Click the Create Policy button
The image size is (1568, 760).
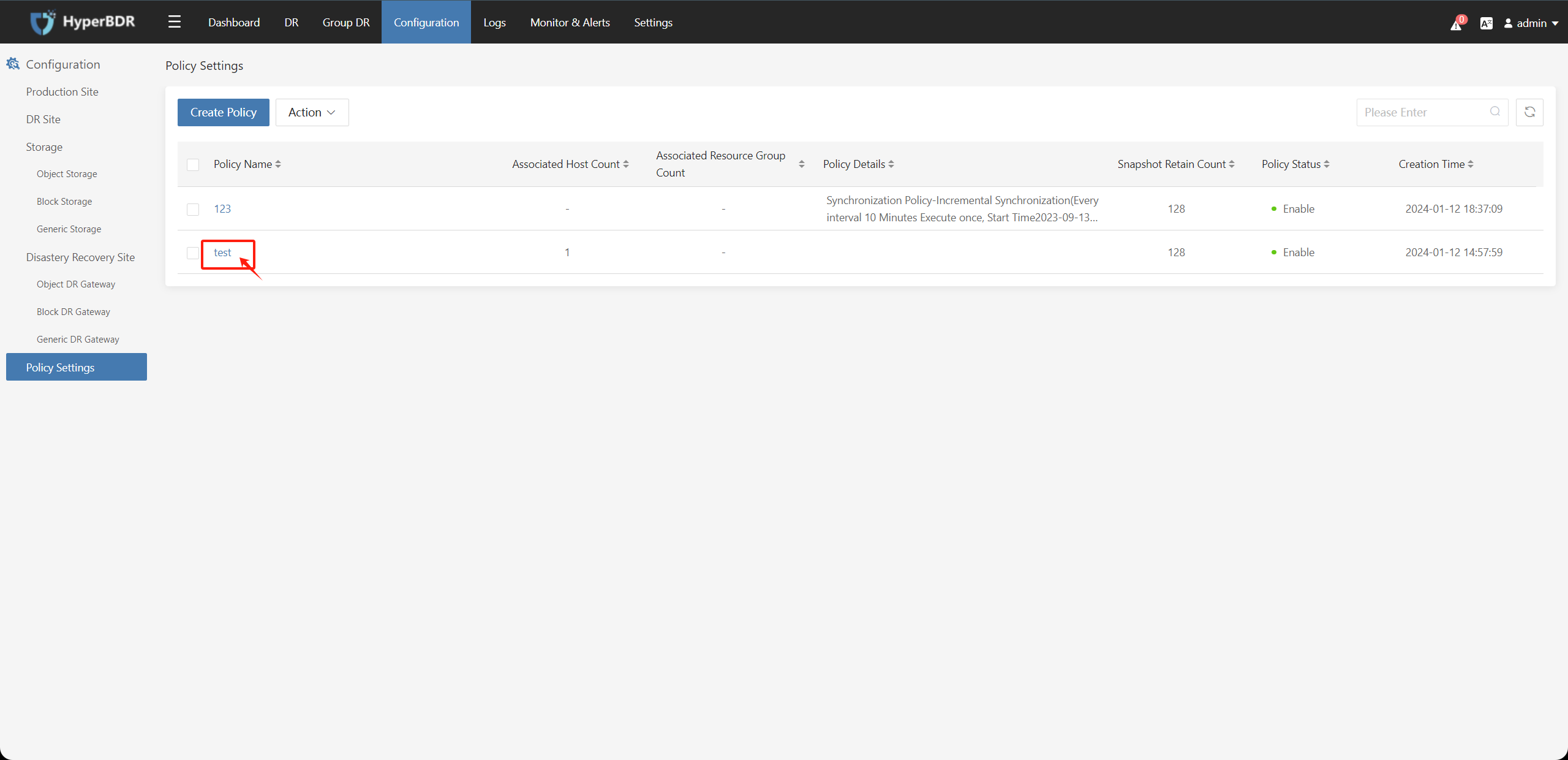pyautogui.click(x=223, y=112)
